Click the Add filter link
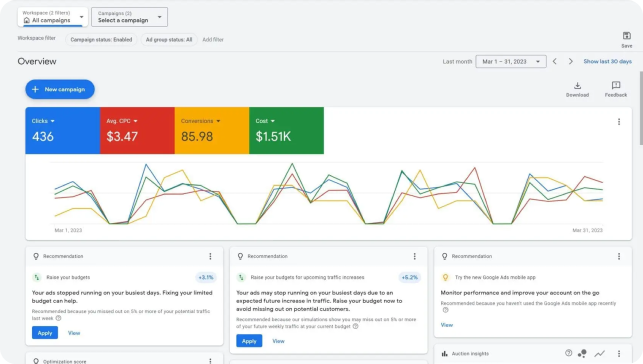 click(x=213, y=40)
